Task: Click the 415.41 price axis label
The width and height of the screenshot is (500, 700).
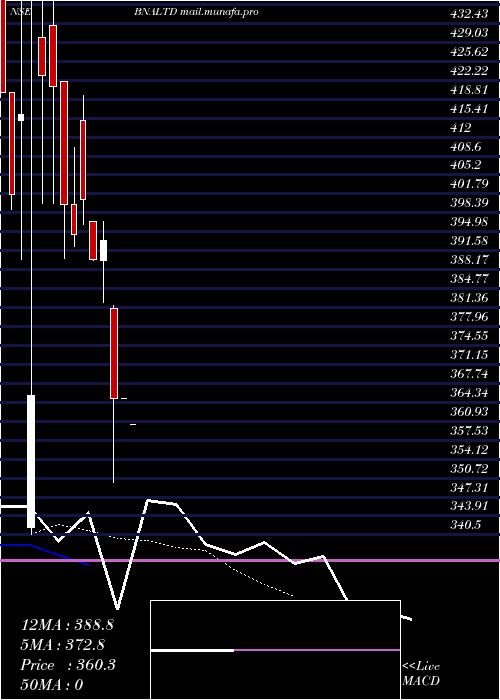Action: tap(469, 108)
